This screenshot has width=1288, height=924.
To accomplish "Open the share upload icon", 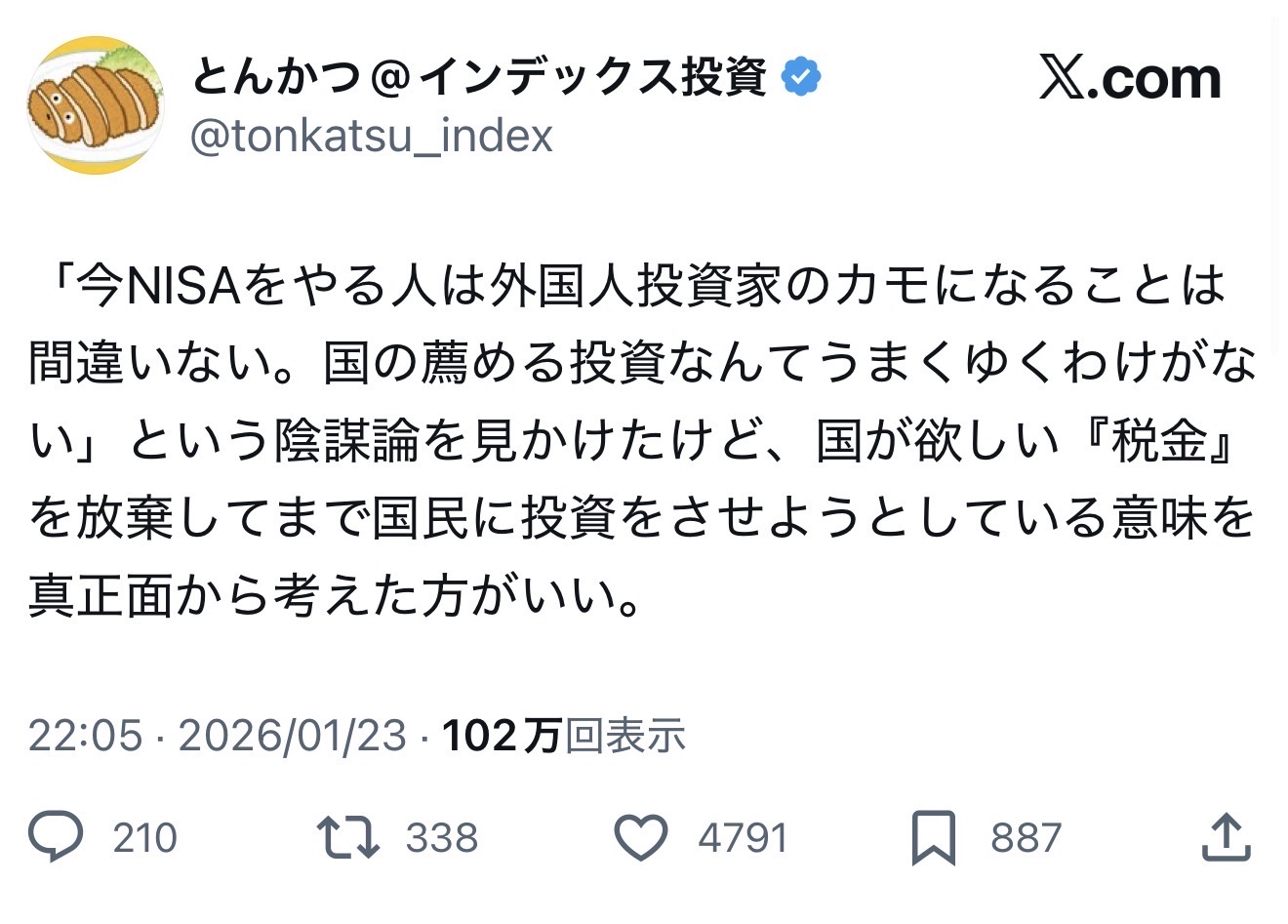I will click(1226, 836).
